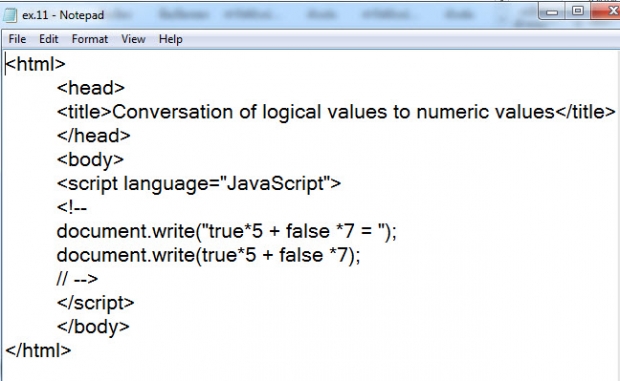620x381 pixels.
Task: Click on the <head> tag line
Action: point(91,88)
